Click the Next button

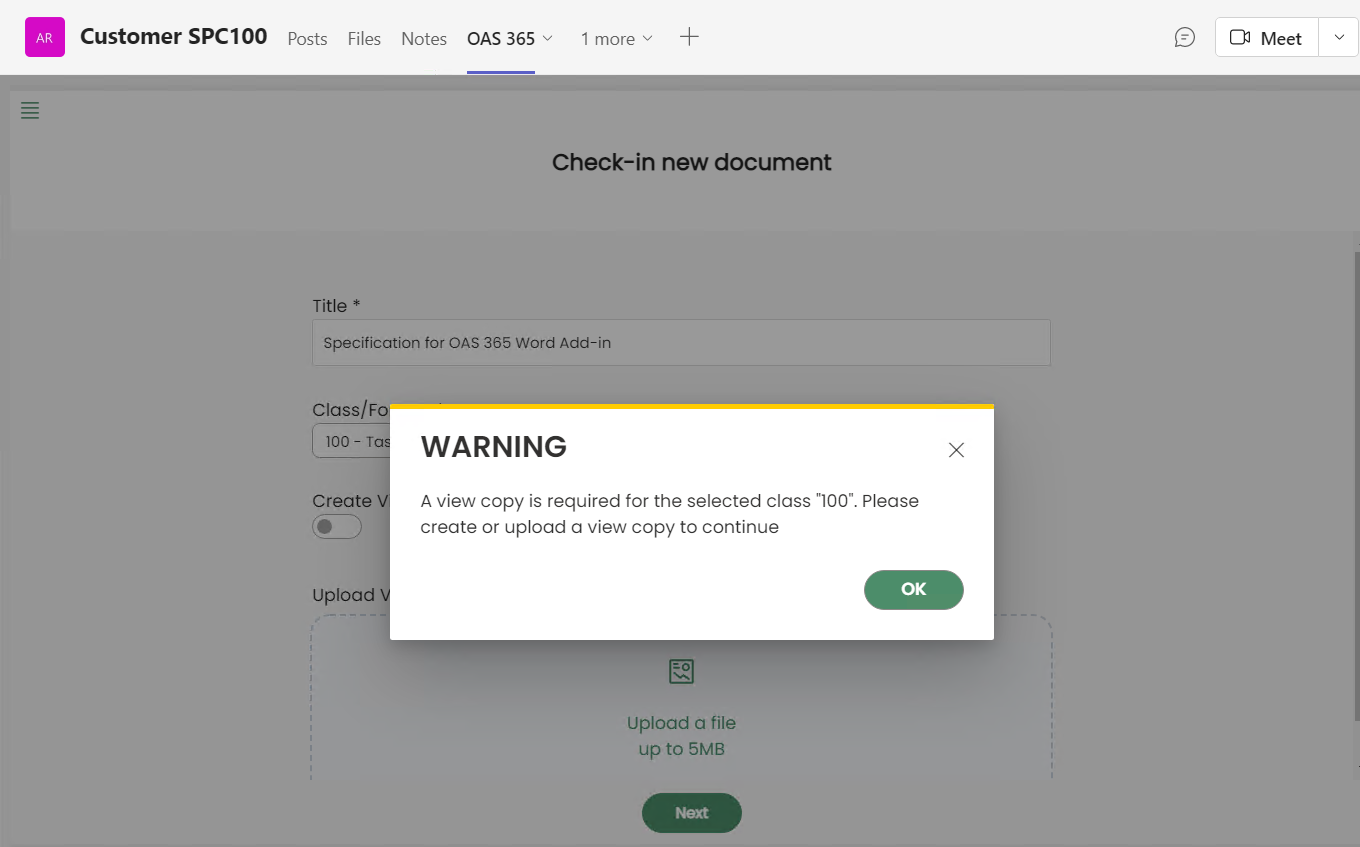[691, 813]
